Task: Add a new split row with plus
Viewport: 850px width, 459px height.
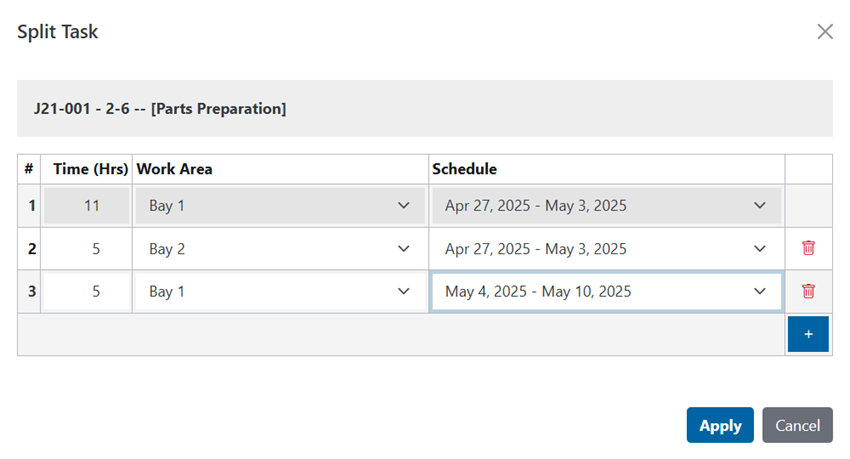Action: pyautogui.click(x=808, y=334)
